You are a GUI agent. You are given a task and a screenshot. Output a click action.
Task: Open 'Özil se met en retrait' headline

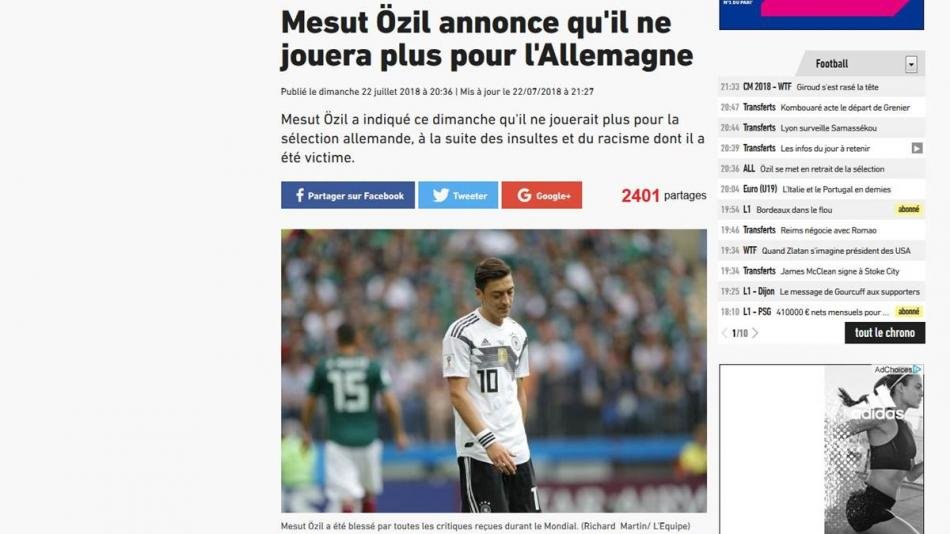click(822, 169)
